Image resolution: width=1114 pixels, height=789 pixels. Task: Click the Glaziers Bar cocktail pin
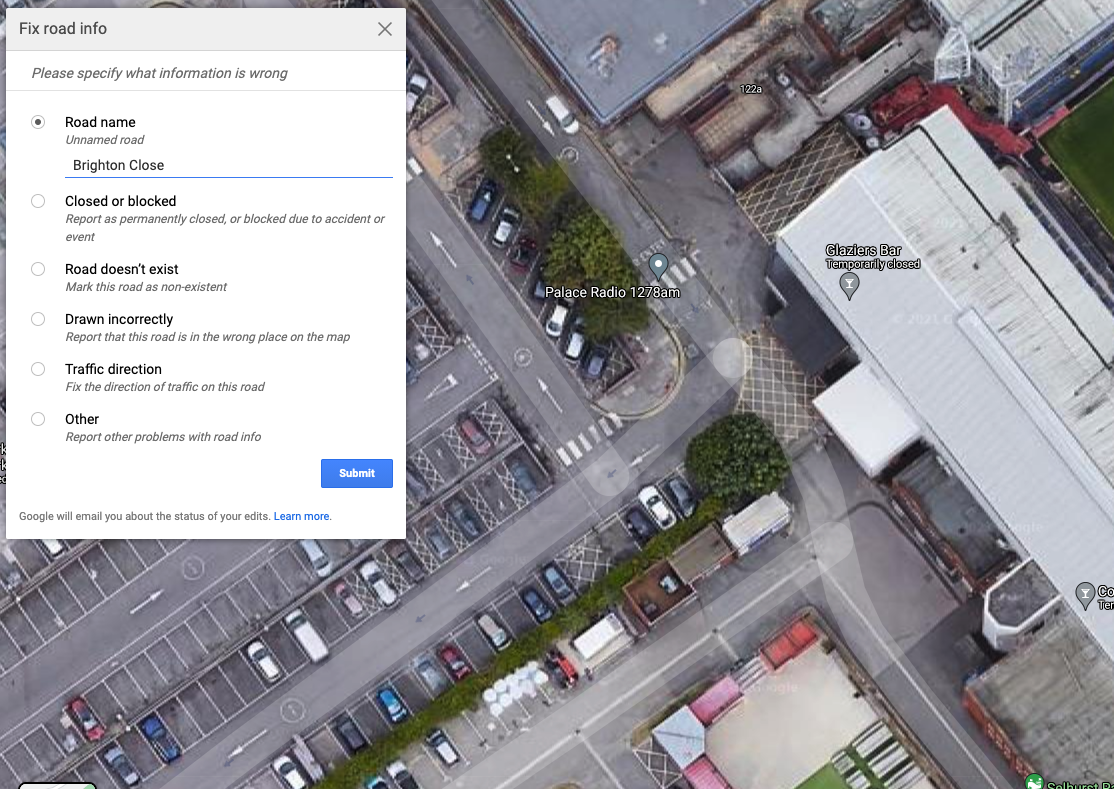coord(849,286)
